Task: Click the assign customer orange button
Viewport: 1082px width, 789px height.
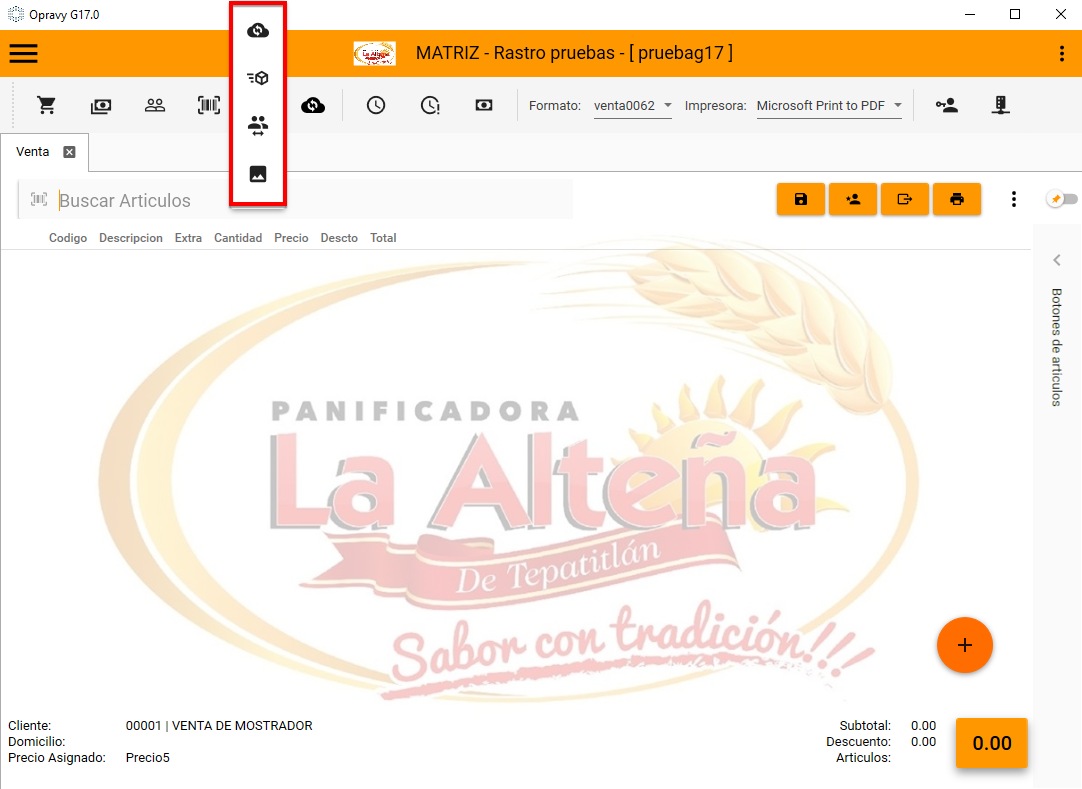Action: pos(853,199)
